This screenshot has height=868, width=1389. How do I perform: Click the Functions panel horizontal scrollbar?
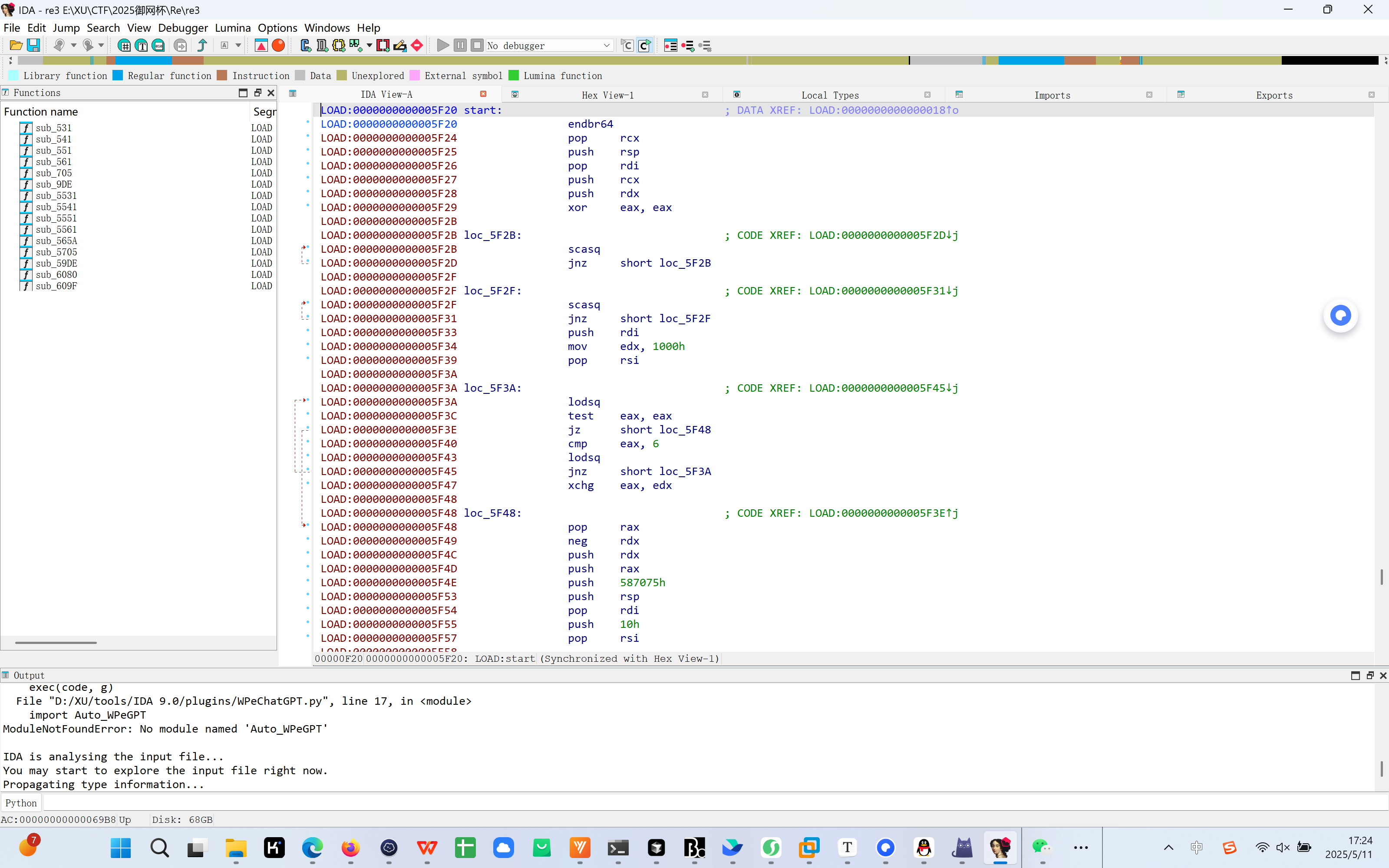pyautogui.click(x=56, y=642)
